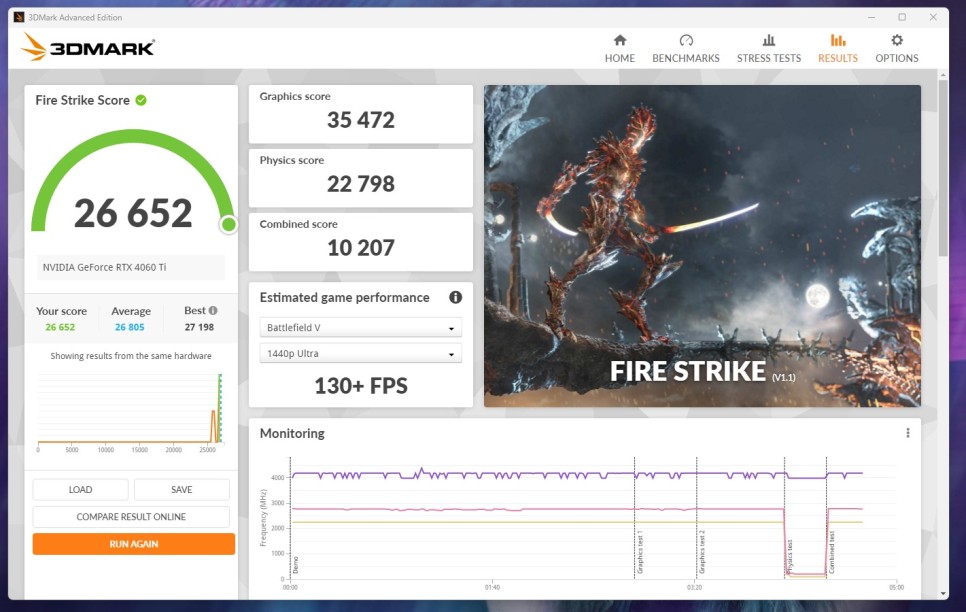This screenshot has width=966, height=612.
Task: Click the Average score 26 805
Action: tap(129, 327)
